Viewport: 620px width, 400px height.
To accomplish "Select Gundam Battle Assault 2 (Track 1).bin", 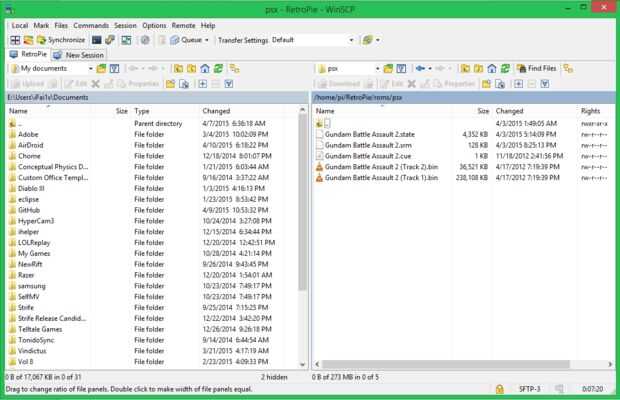I will point(381,177).
